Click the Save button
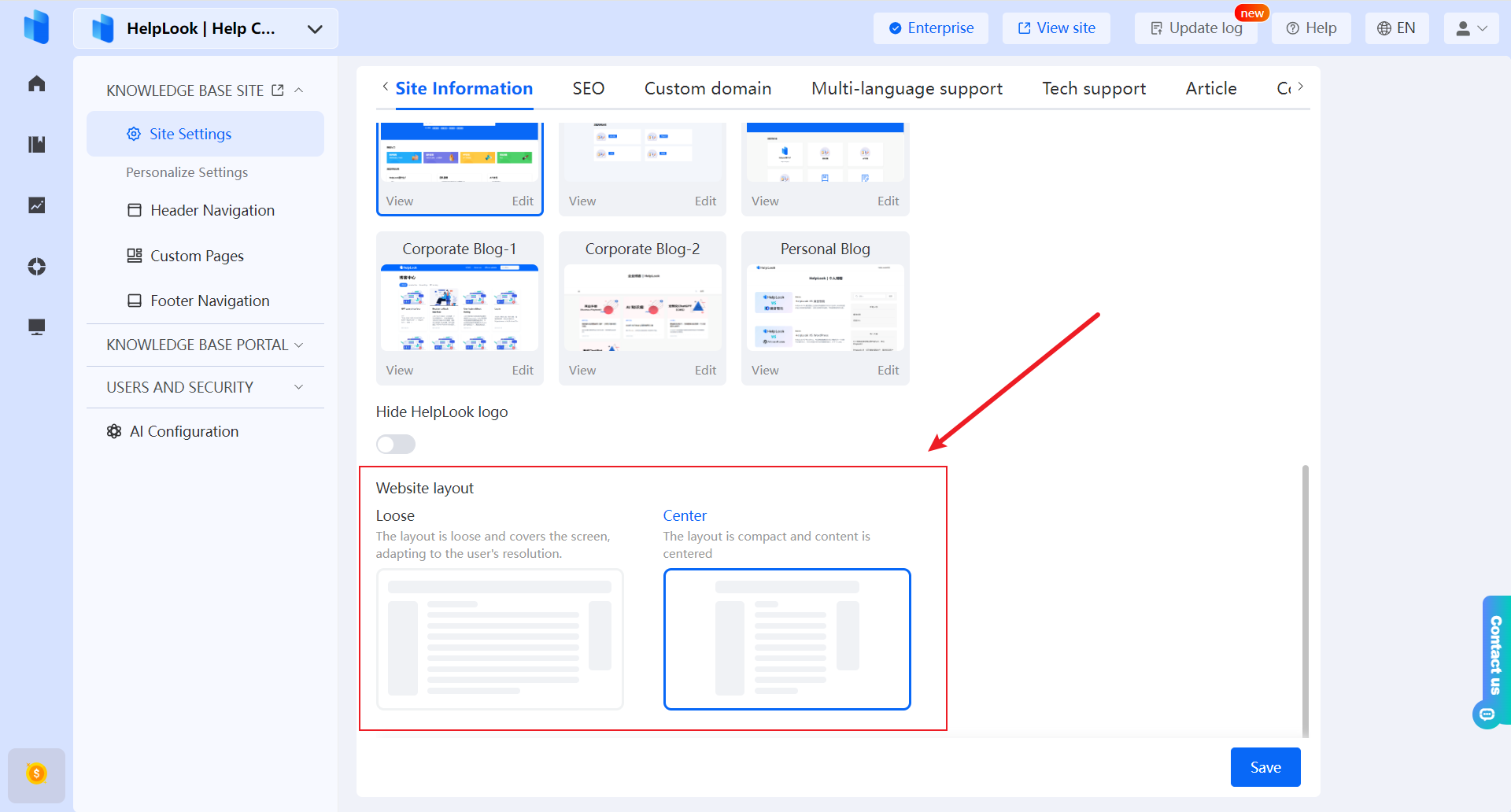 click(x=1265, y=767)
